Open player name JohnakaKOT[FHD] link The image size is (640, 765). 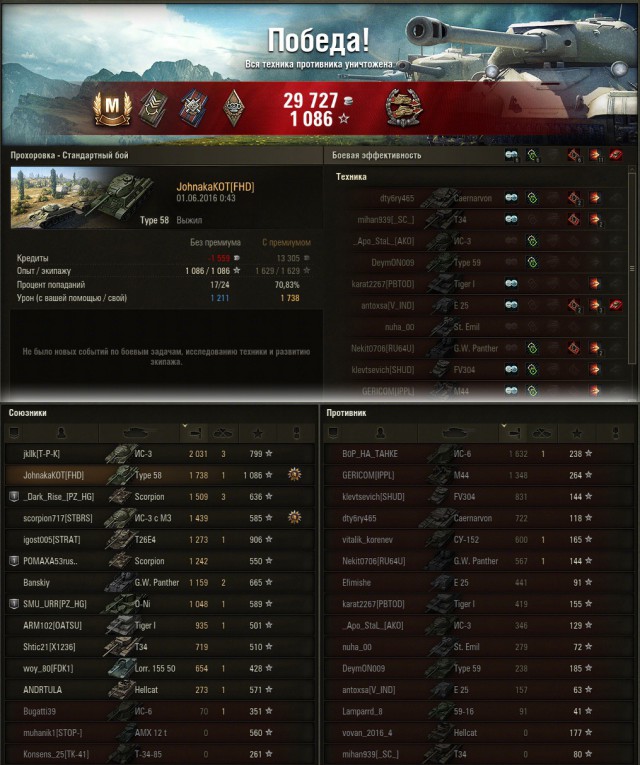click(x=215, y=187)
